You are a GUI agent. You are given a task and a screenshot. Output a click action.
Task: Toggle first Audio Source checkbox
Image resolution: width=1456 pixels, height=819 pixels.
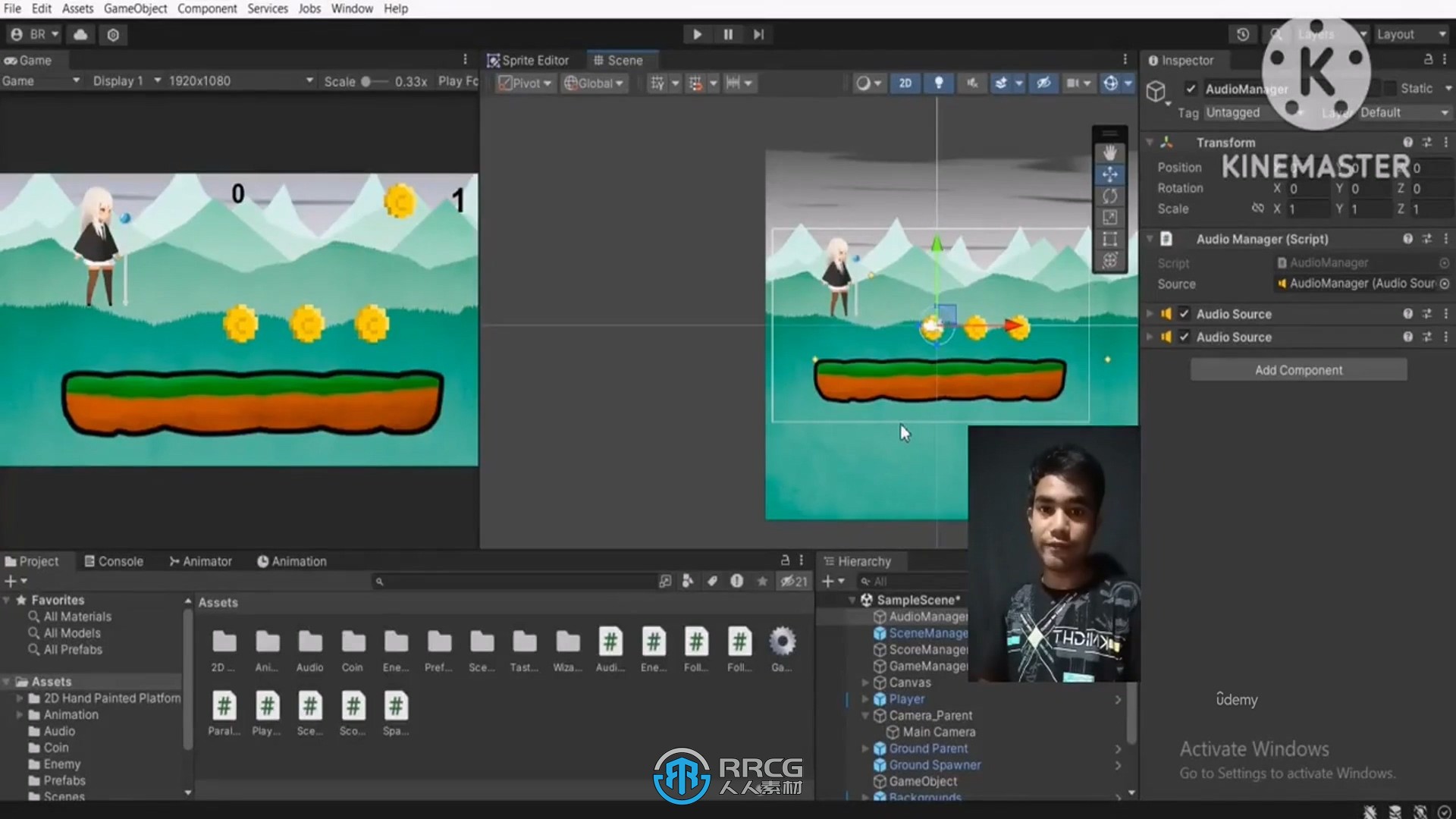pos(1185,314)
